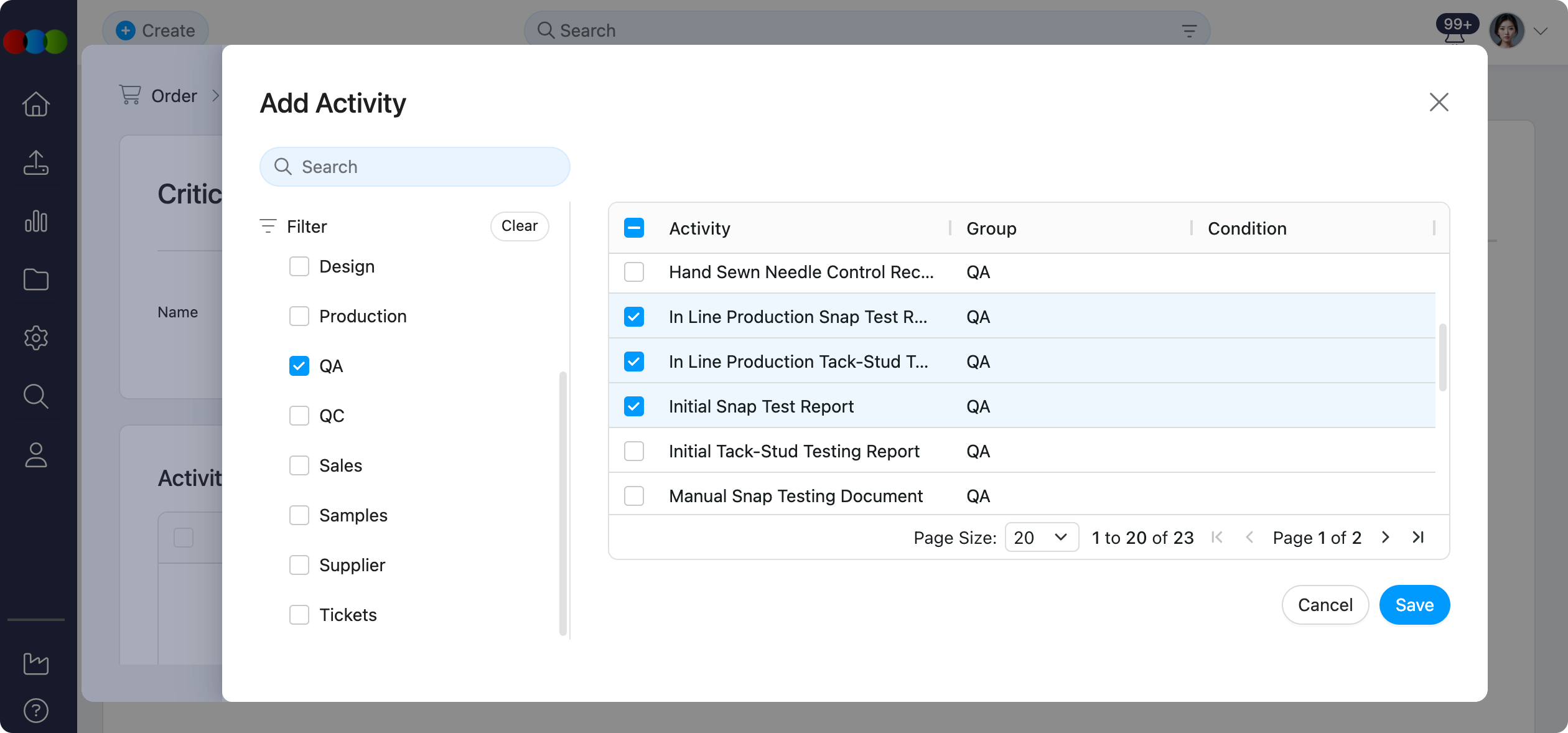Toggle the select-all Activity header checkbox

(634, 228)
